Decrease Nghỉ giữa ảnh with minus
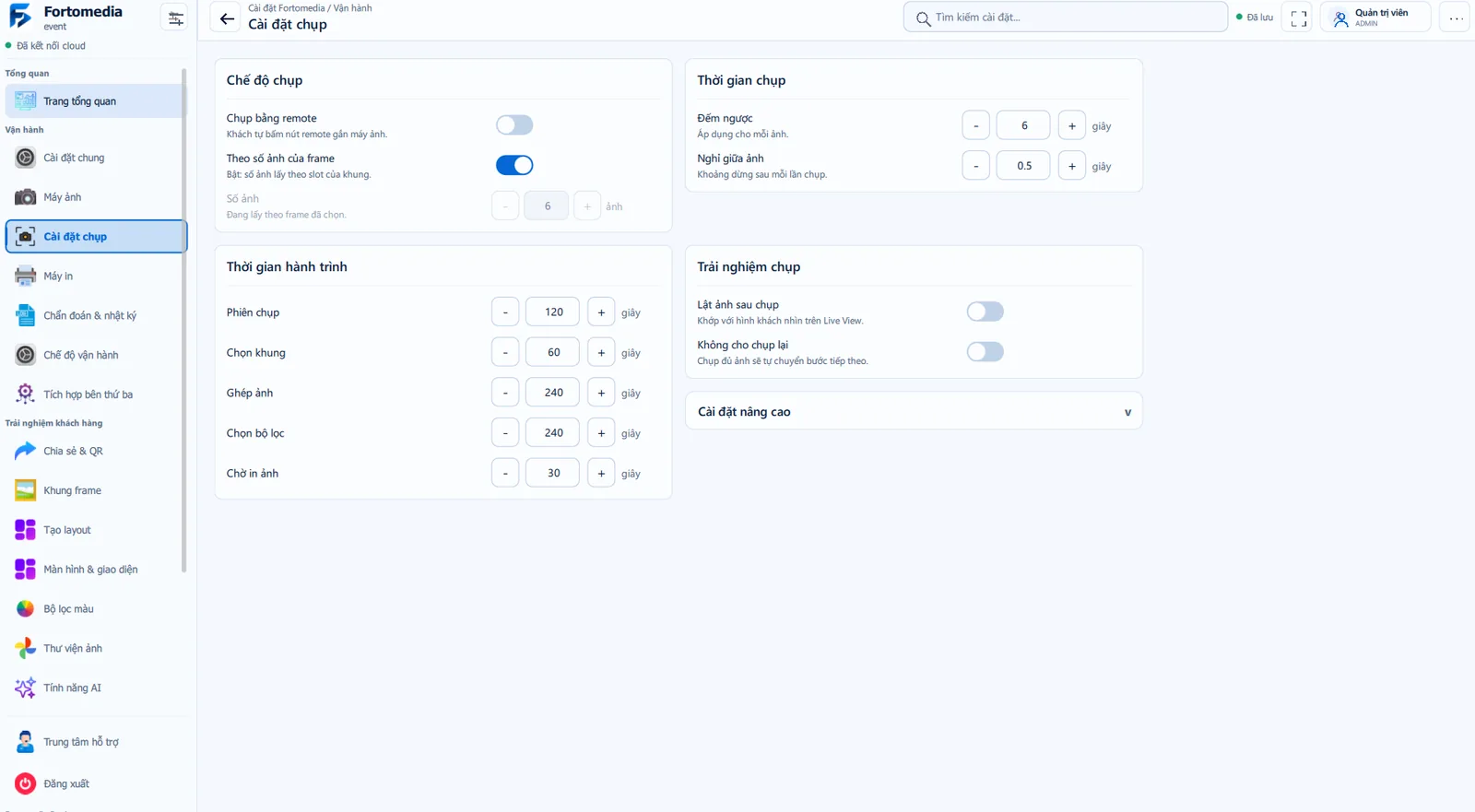This screenshot has width=1475, height=812. [975, 166]
